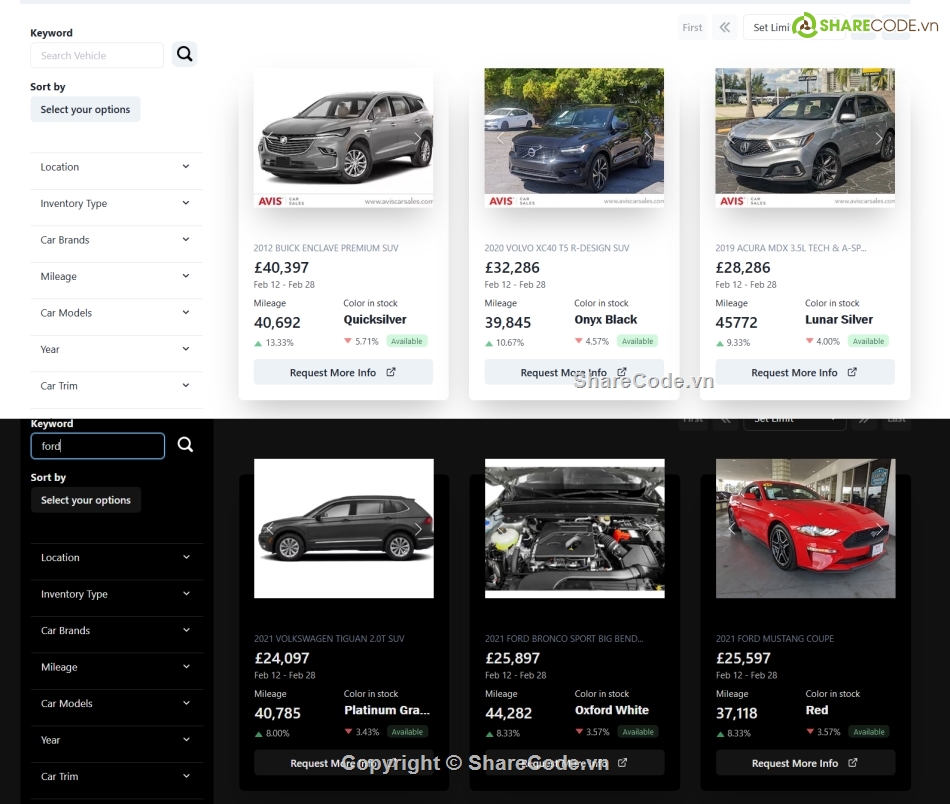Expand the Mileage filter in the light sidebar
The height and width of the screenshot is (804, 950).
pos(116,277)
